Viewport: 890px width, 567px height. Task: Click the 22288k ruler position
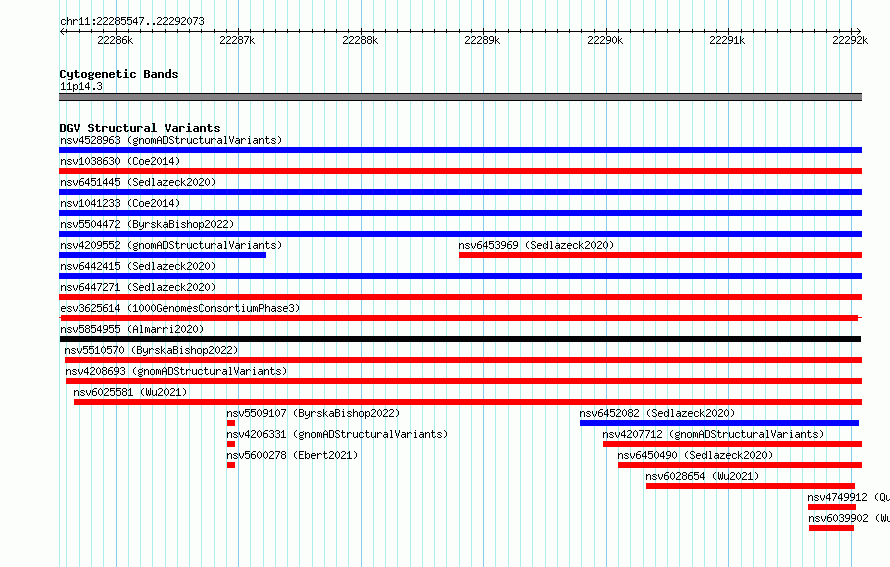tap(360, 40)
